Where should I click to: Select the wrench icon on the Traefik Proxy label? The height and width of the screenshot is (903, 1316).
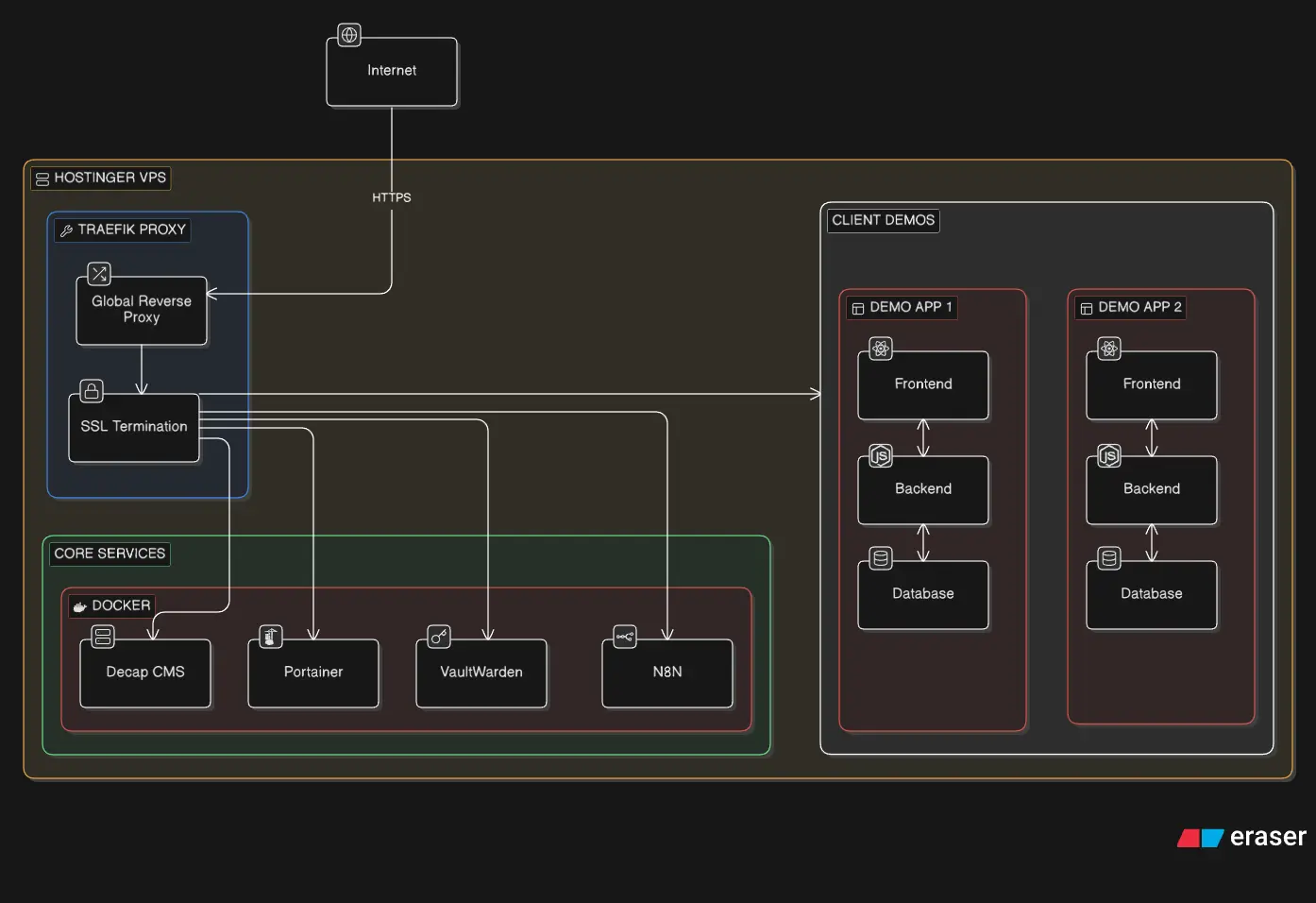[66, 230]
